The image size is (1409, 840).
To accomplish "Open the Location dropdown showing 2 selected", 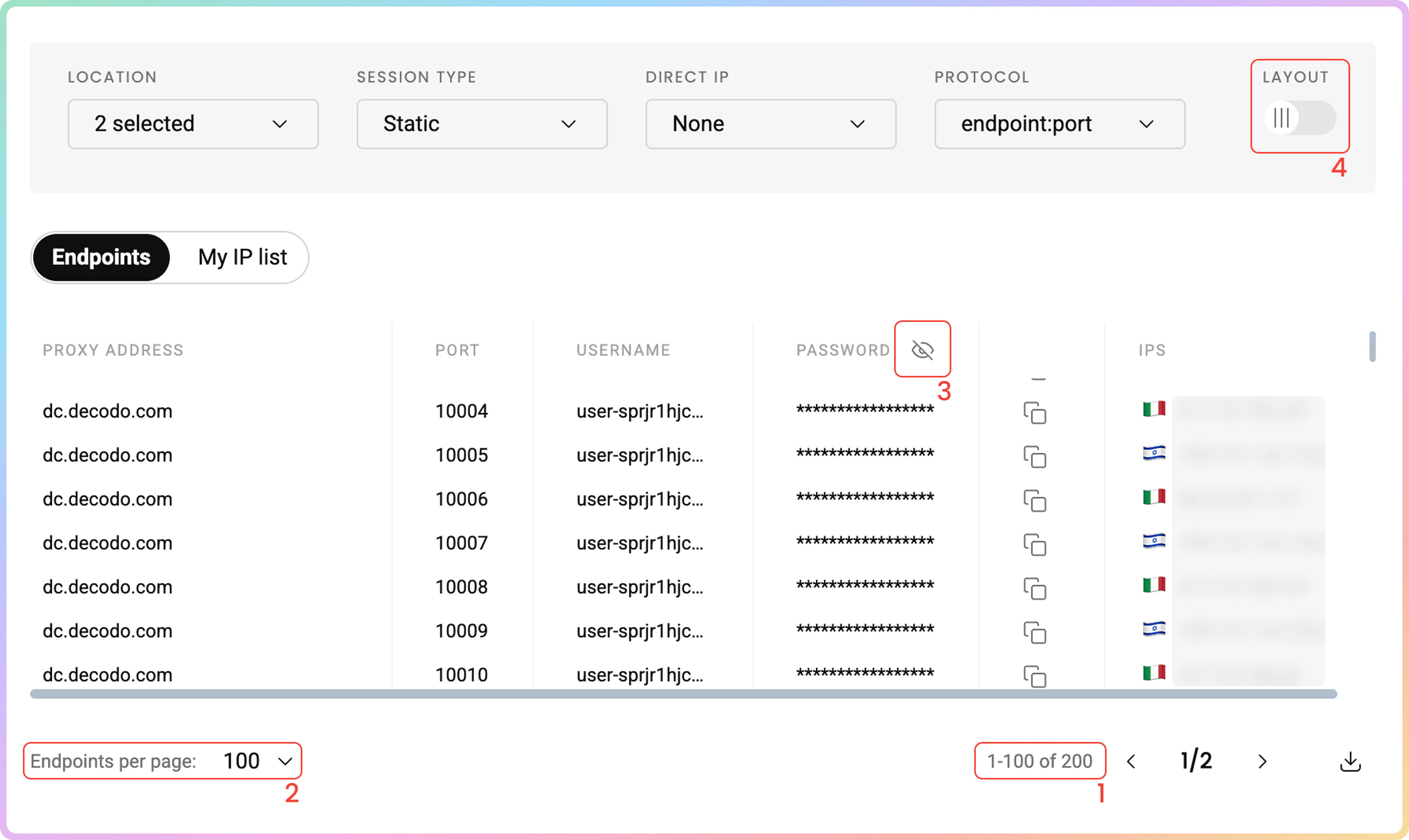I will 193,124.
